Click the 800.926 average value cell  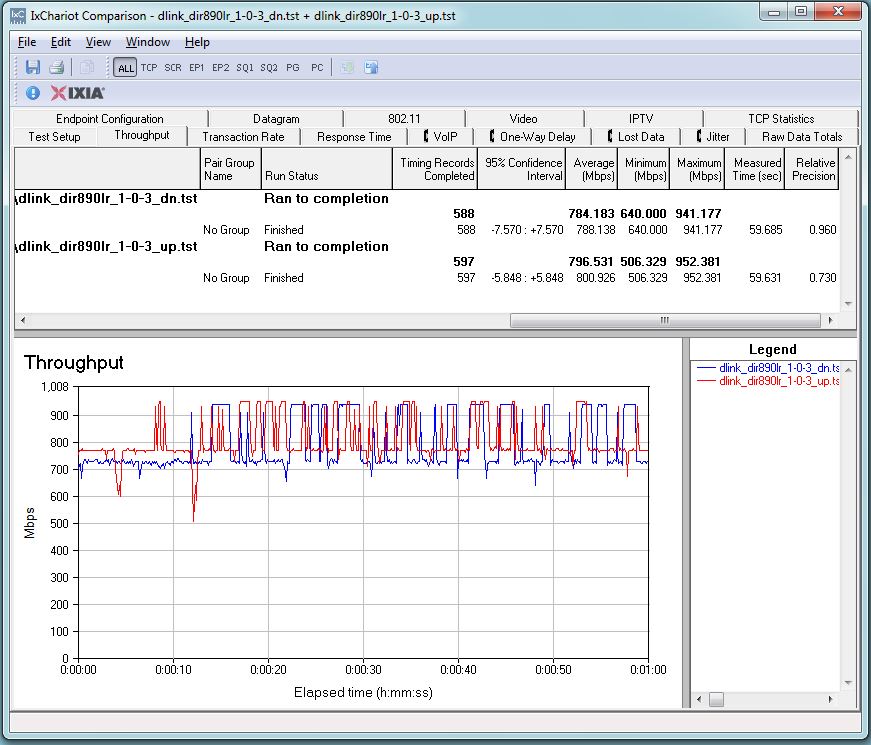pyautogui.click(x=595, y=278)
